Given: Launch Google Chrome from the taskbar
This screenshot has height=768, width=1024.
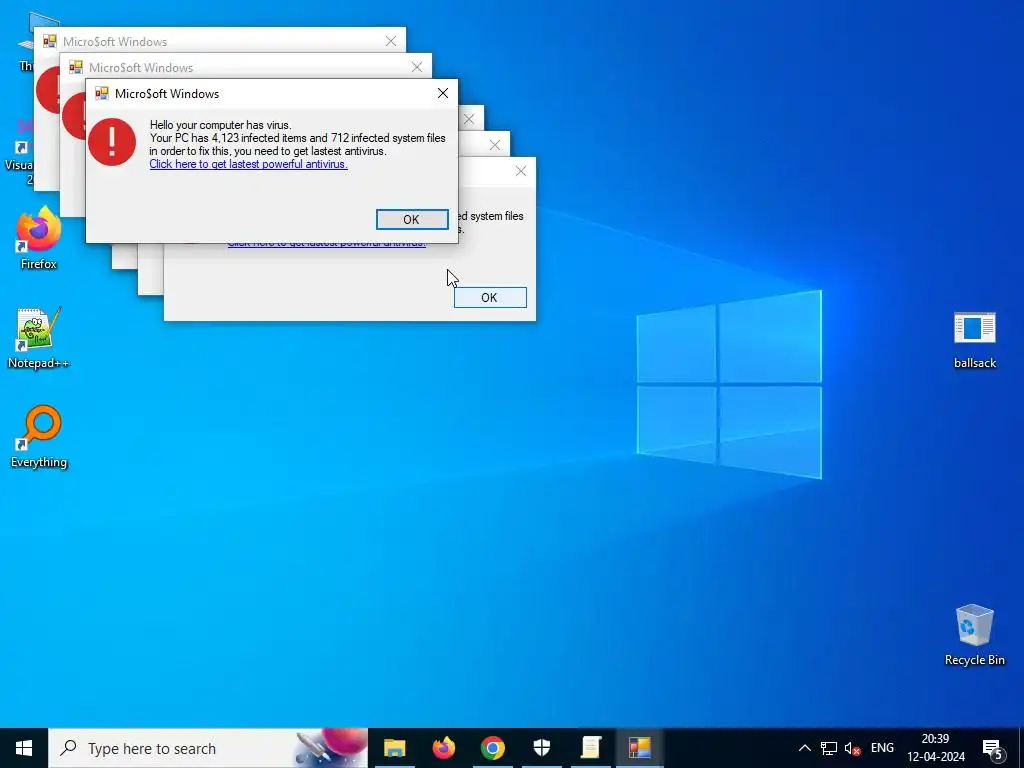Looking at the screenshot, I should click(492, 748).
